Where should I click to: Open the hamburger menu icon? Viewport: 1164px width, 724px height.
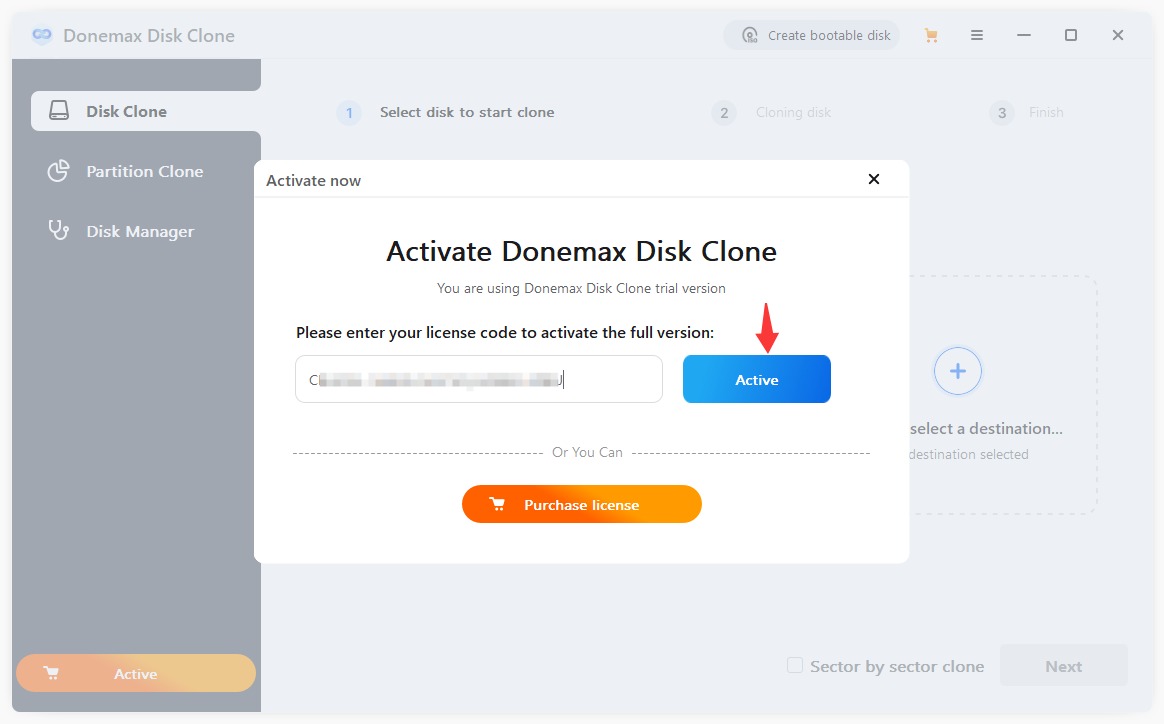(x=977, y=35)
